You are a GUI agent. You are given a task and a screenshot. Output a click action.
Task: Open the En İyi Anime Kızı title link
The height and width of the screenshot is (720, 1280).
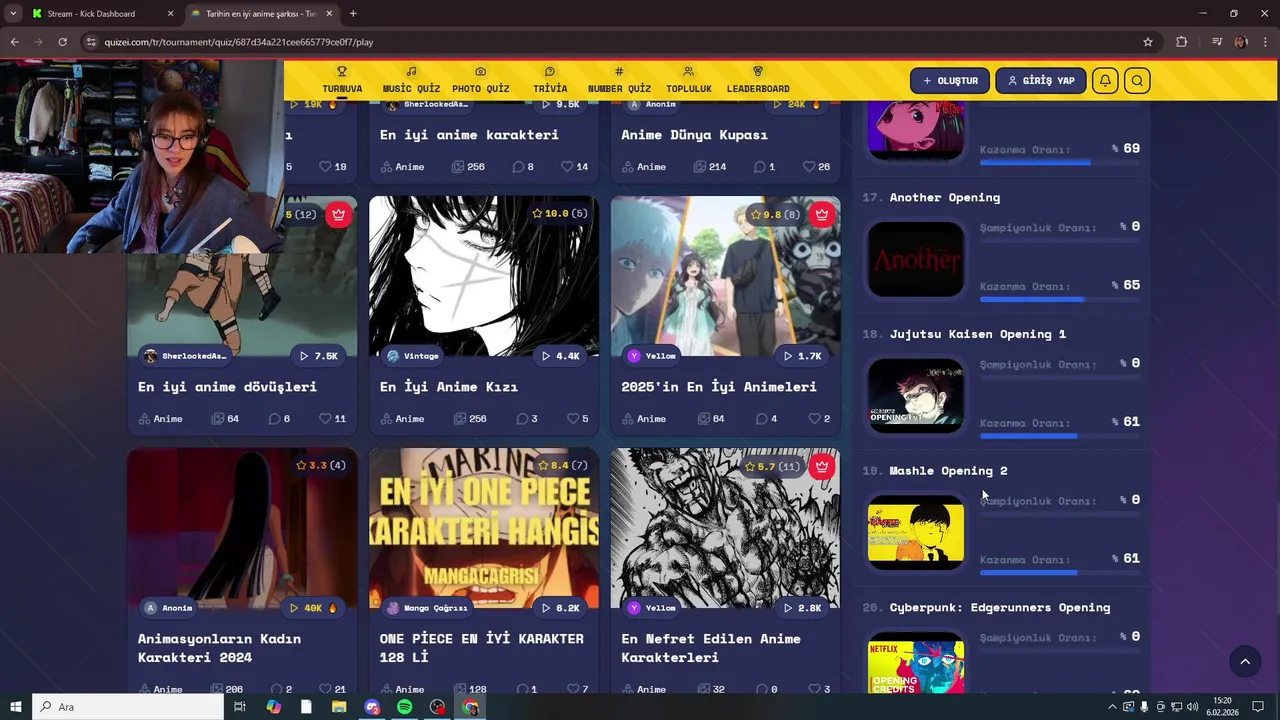[449, 386]
